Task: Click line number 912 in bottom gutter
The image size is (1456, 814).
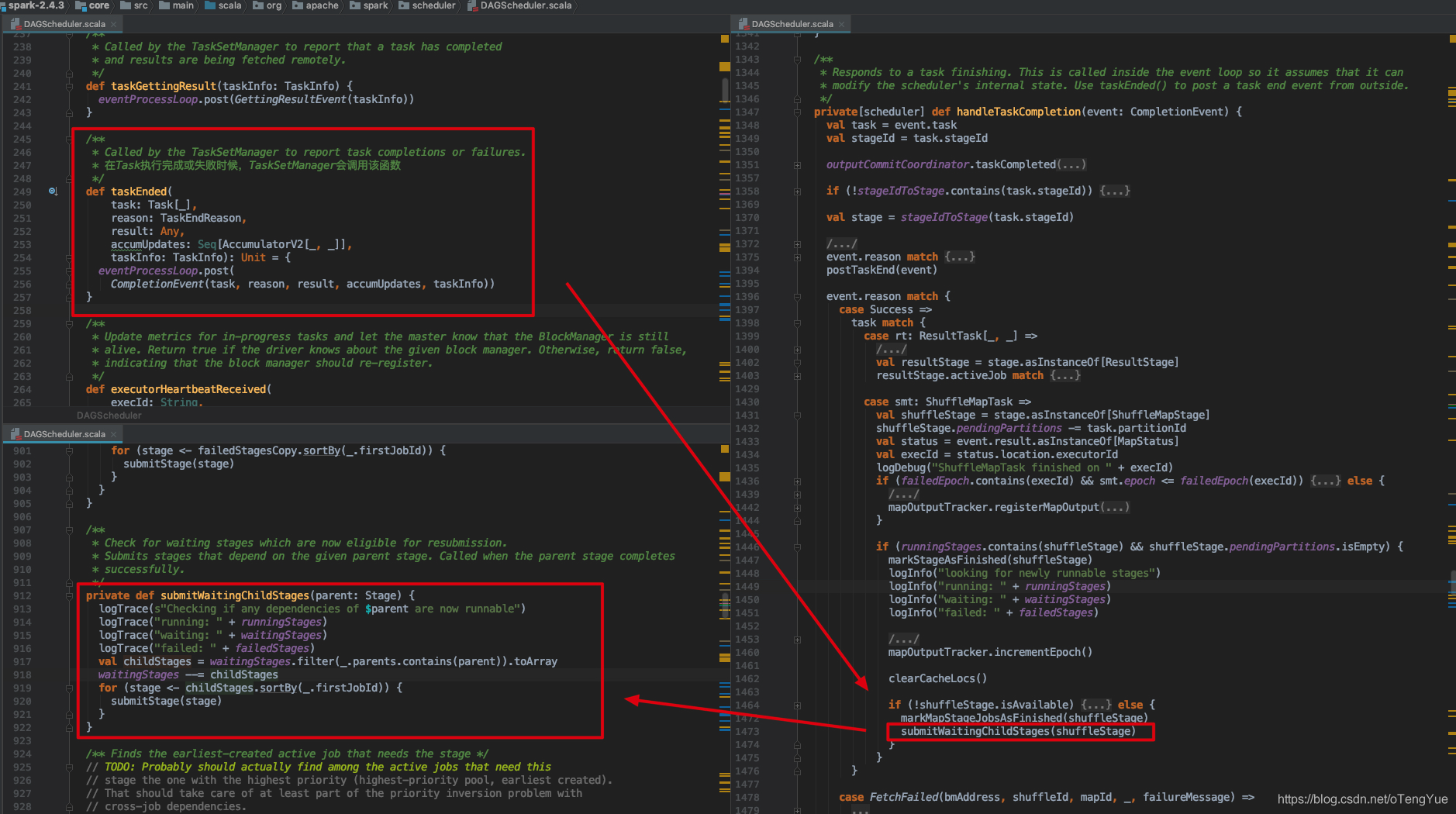Action: (x=22, y=595)
